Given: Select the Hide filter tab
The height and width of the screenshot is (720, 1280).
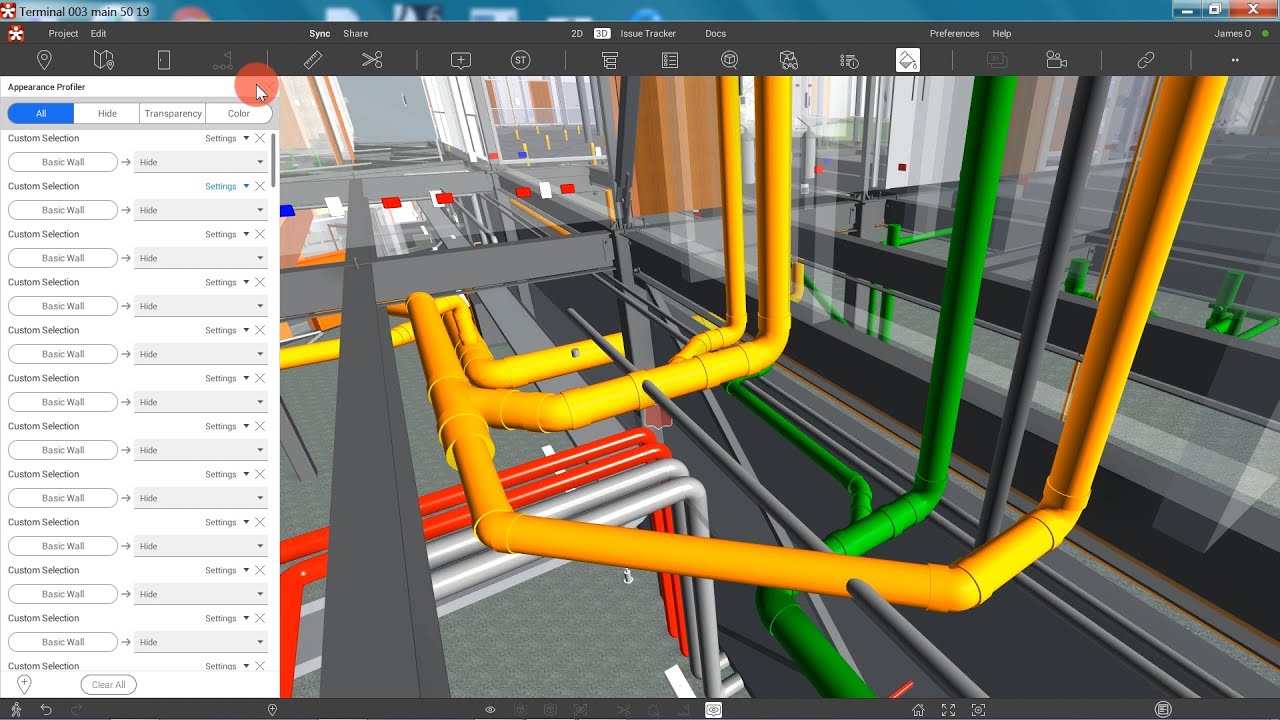Looking at the screenshot, I should pyautogui.click(x=107, y=113).
